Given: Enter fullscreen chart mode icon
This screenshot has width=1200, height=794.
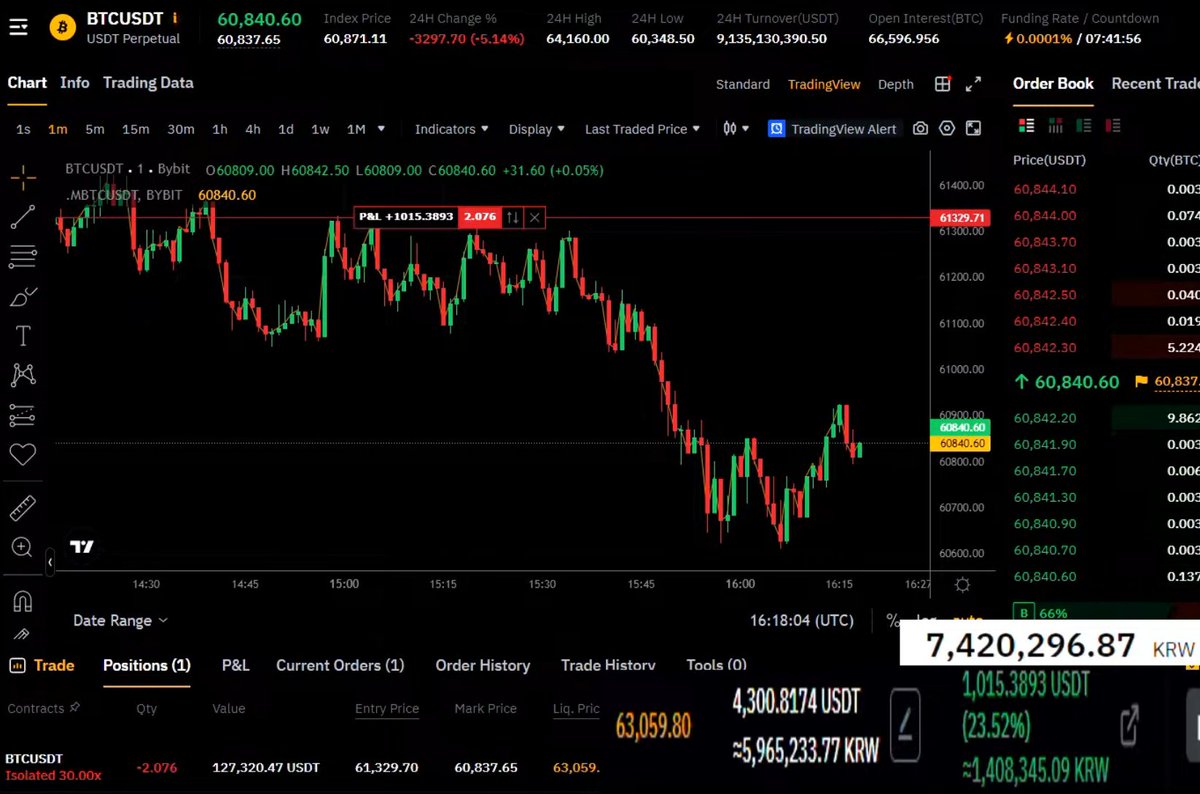Looking at the screenshot, I should pyautogui.click(x=973, y=129).
